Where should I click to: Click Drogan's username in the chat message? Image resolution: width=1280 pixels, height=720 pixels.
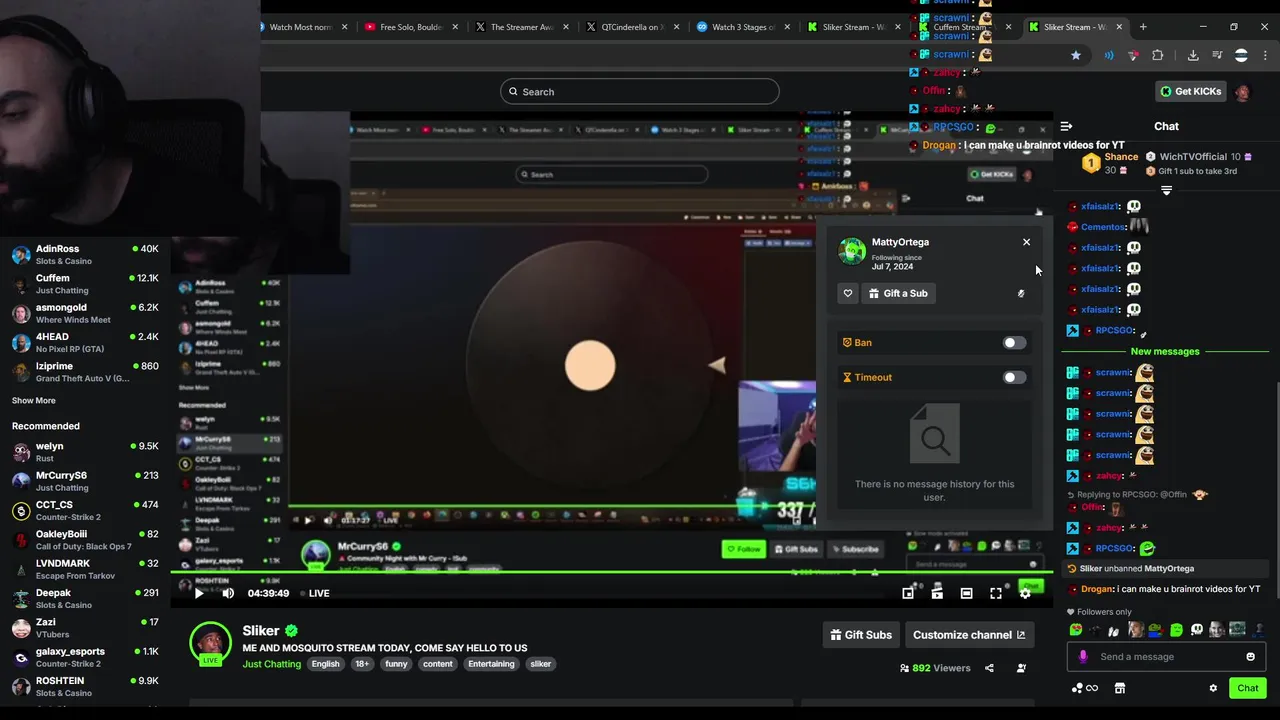1096,590
